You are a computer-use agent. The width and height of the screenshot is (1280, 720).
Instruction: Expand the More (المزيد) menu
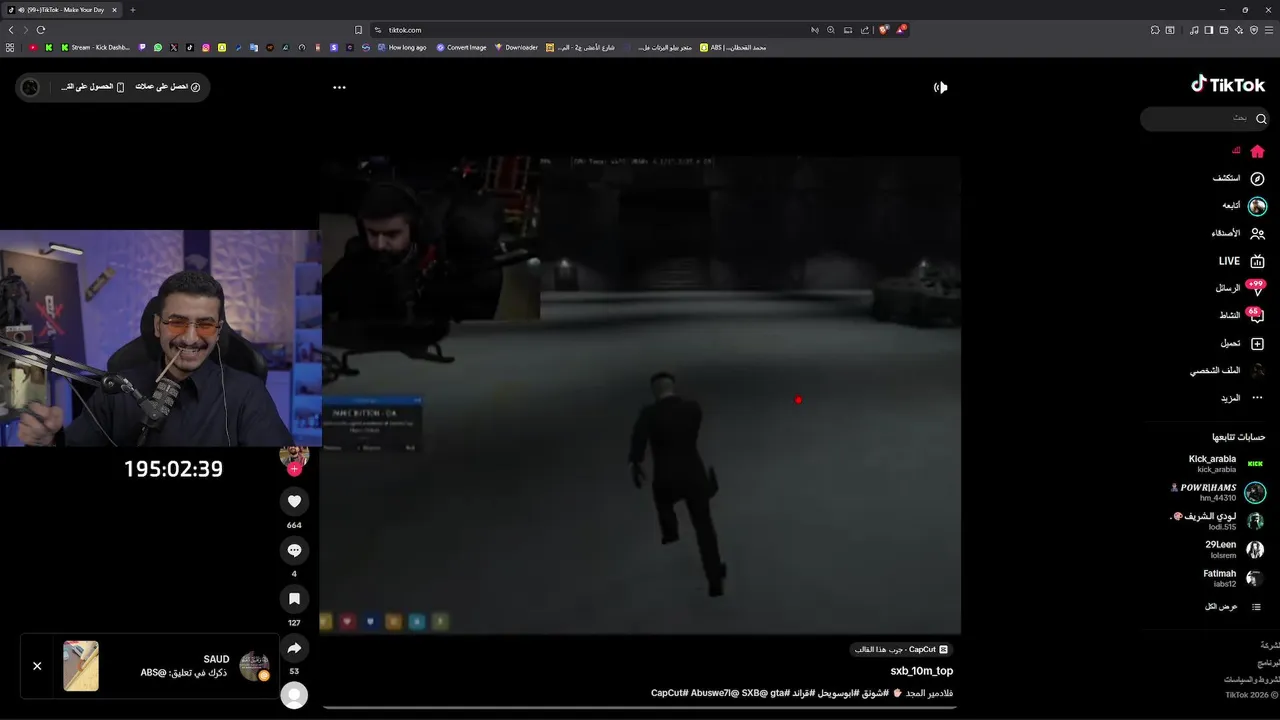point(1242,398)
